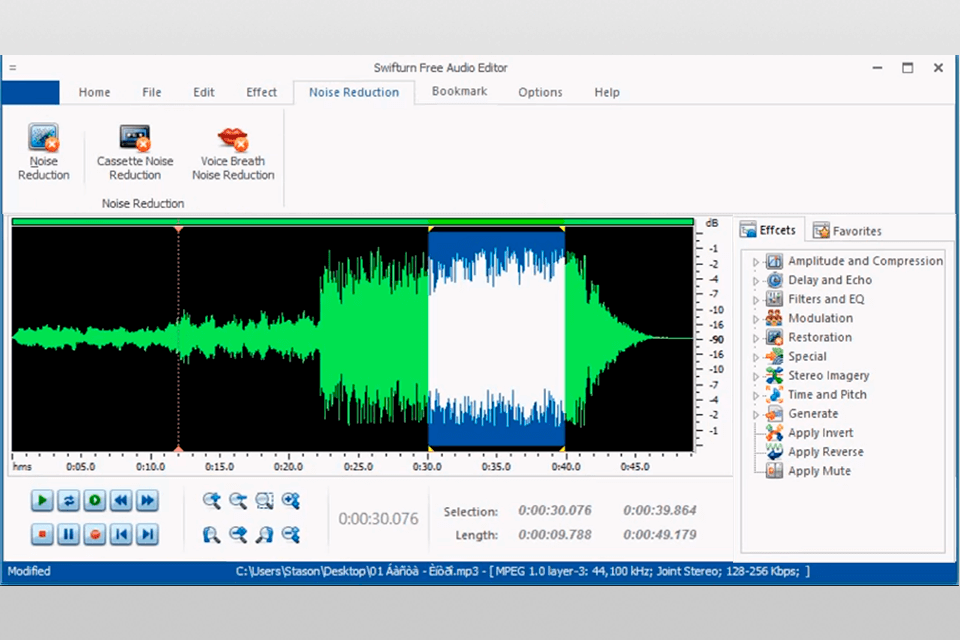The image size is (960, 640).
Task: Switch to the Favorites tab
Action: pos(846,231)
